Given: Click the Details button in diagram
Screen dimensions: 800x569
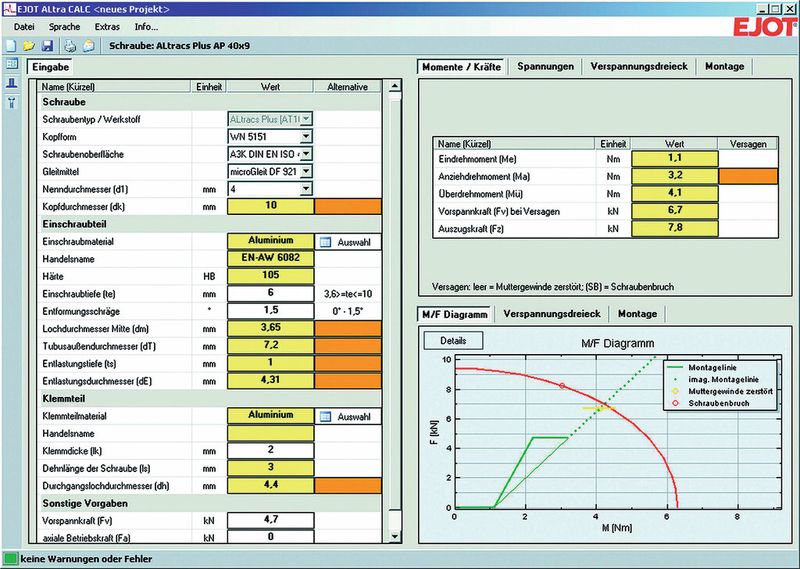Looking at the screenshot, I should coord(453,340).
